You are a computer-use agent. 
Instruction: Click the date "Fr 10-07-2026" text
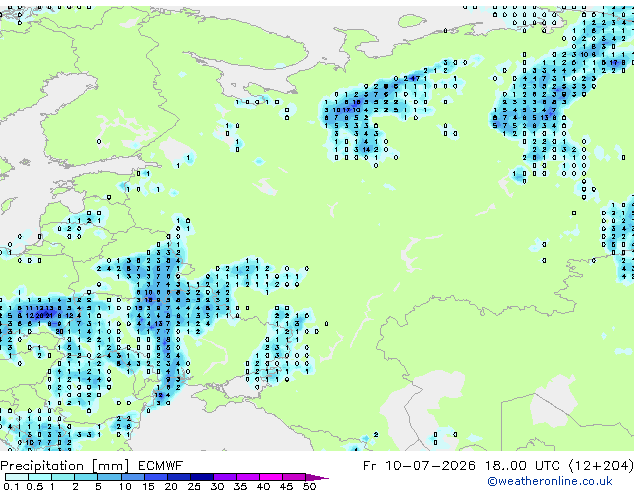pos(419,466)
